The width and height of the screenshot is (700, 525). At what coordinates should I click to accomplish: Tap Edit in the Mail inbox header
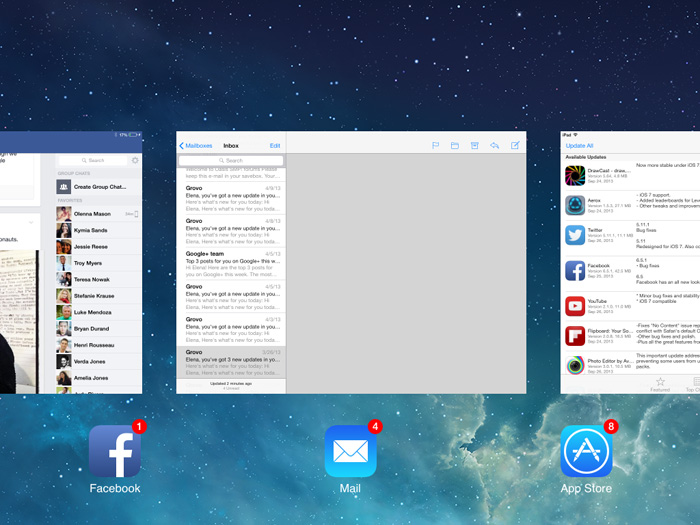click(x=275, y=146)
